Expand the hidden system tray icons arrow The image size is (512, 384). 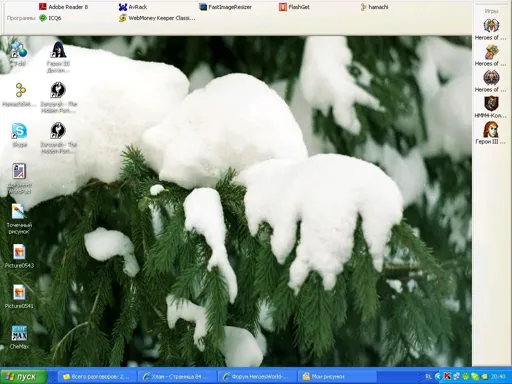438,377
